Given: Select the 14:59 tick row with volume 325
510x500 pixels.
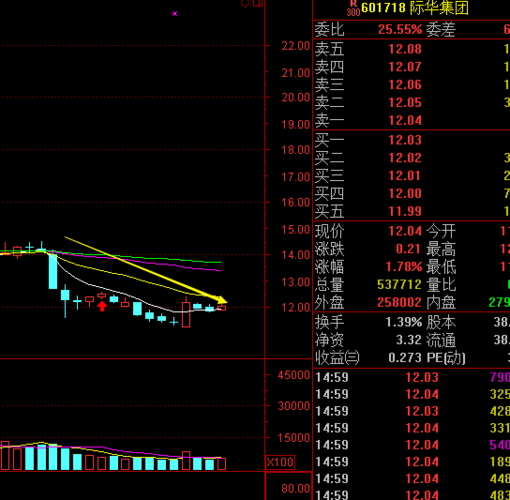Looking at the screenshot, I should pos(412,394).
